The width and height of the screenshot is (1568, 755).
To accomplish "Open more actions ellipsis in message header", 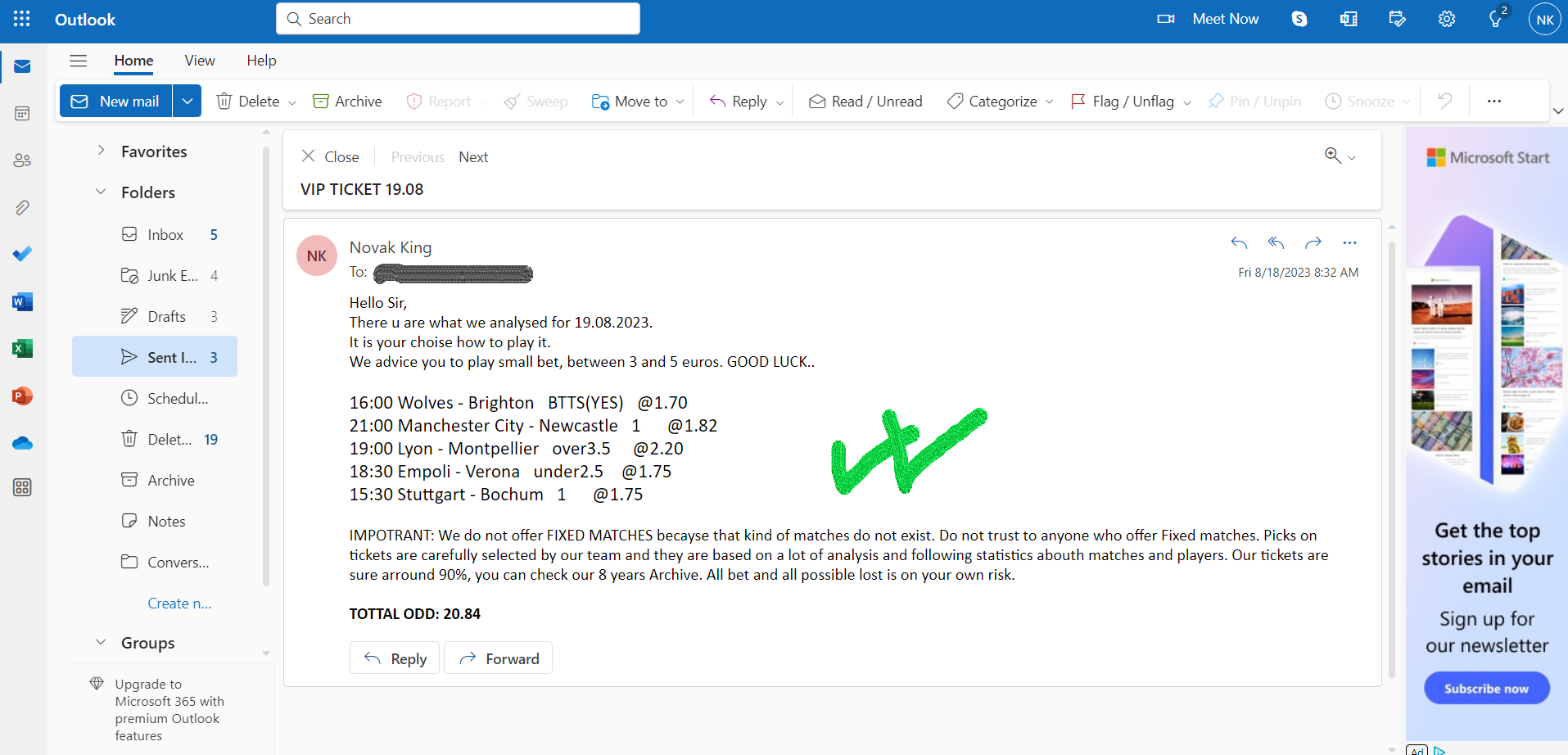I will (x=1350, y=242).
